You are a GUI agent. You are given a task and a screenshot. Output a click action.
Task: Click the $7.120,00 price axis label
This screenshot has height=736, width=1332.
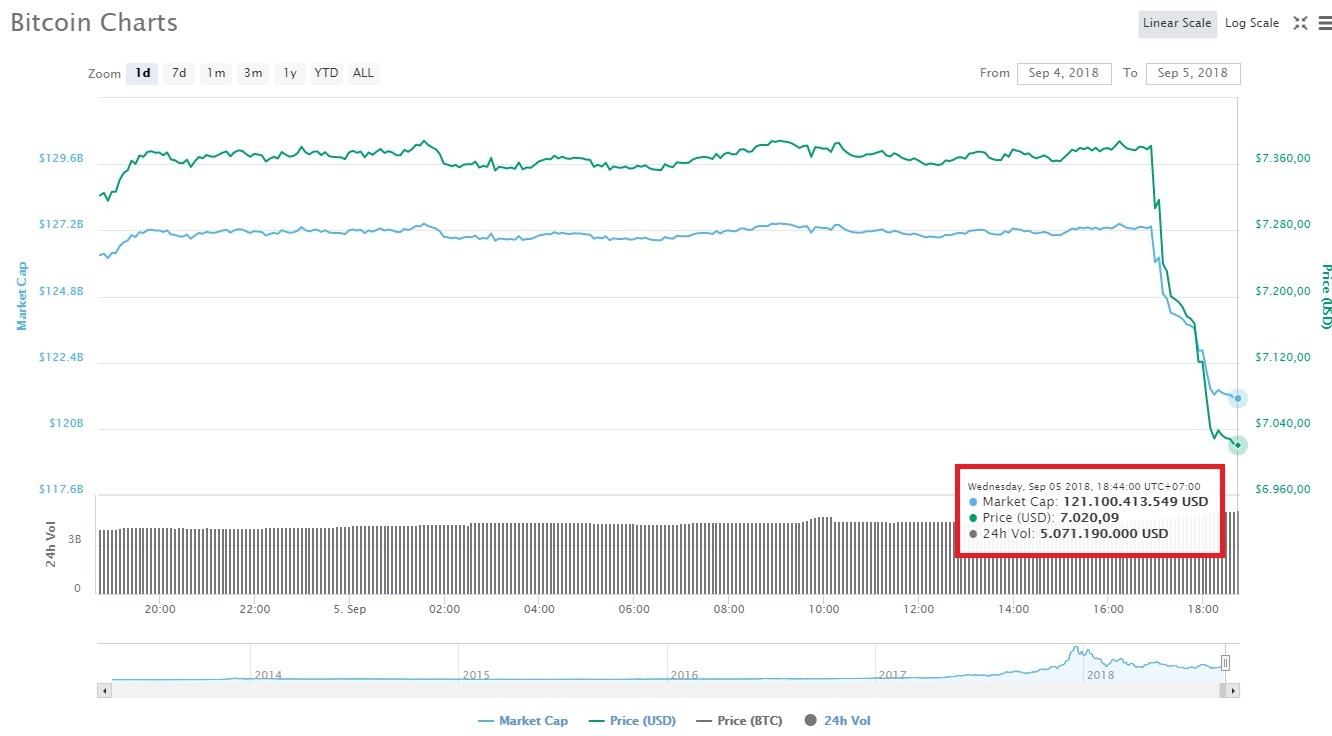pyautogui.click(x=1283, y=357)
